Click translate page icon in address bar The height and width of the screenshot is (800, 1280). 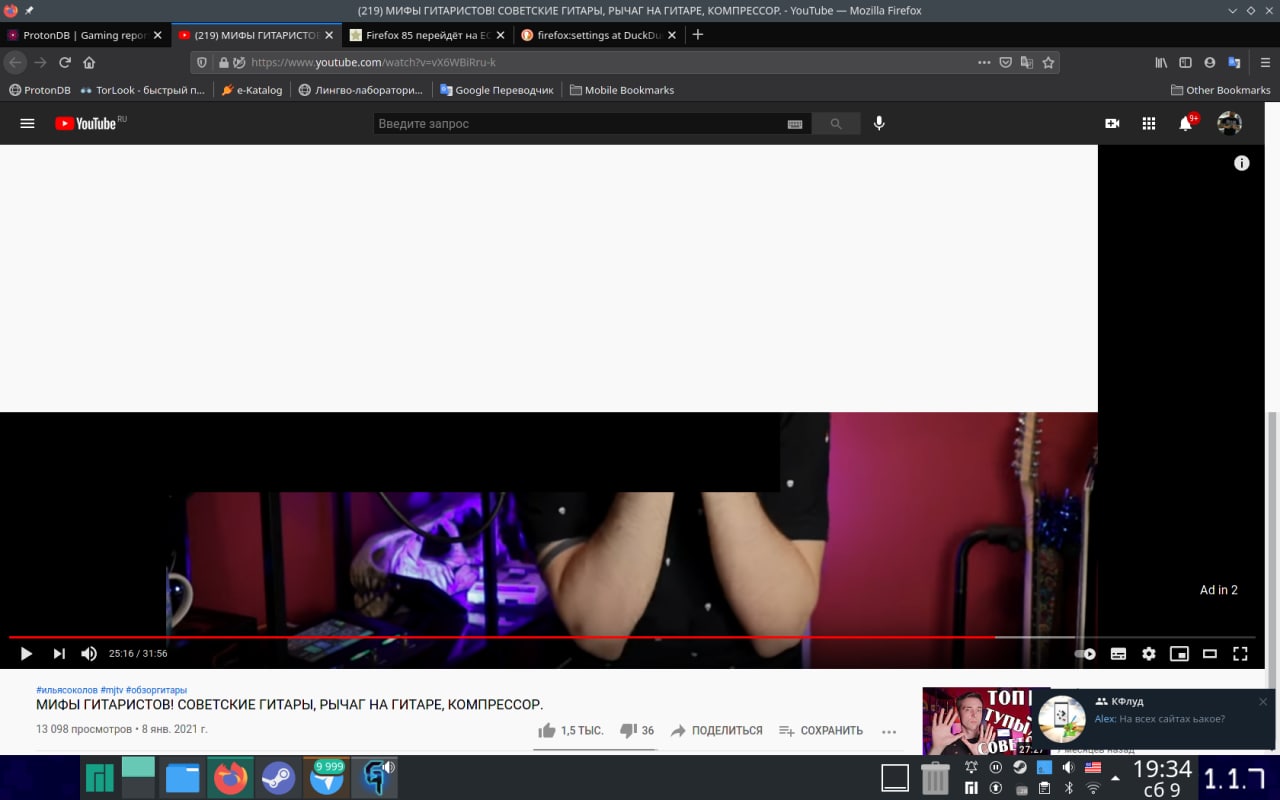click(1027, 62)
